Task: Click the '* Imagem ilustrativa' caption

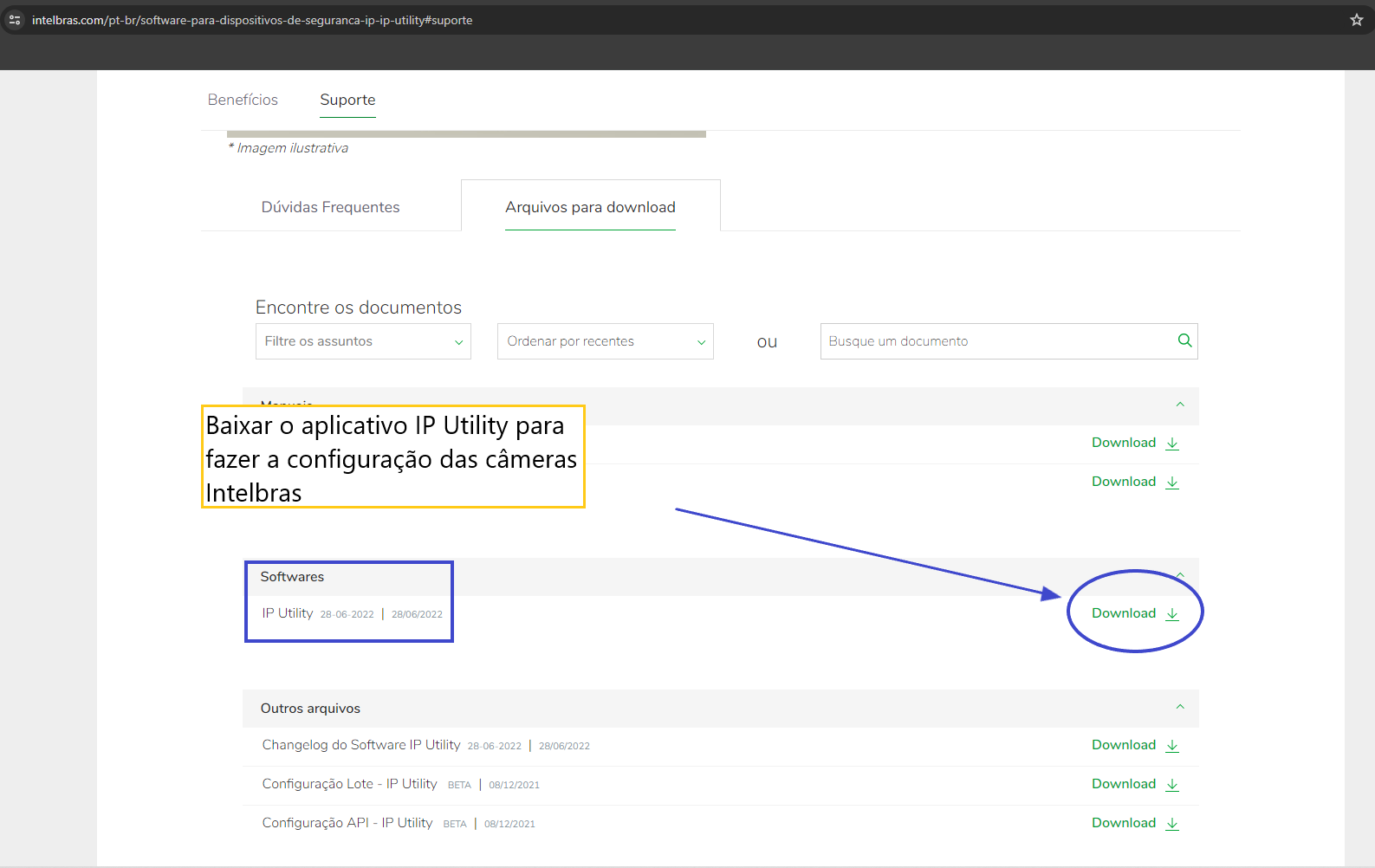Action: click(x=289, y=148)
